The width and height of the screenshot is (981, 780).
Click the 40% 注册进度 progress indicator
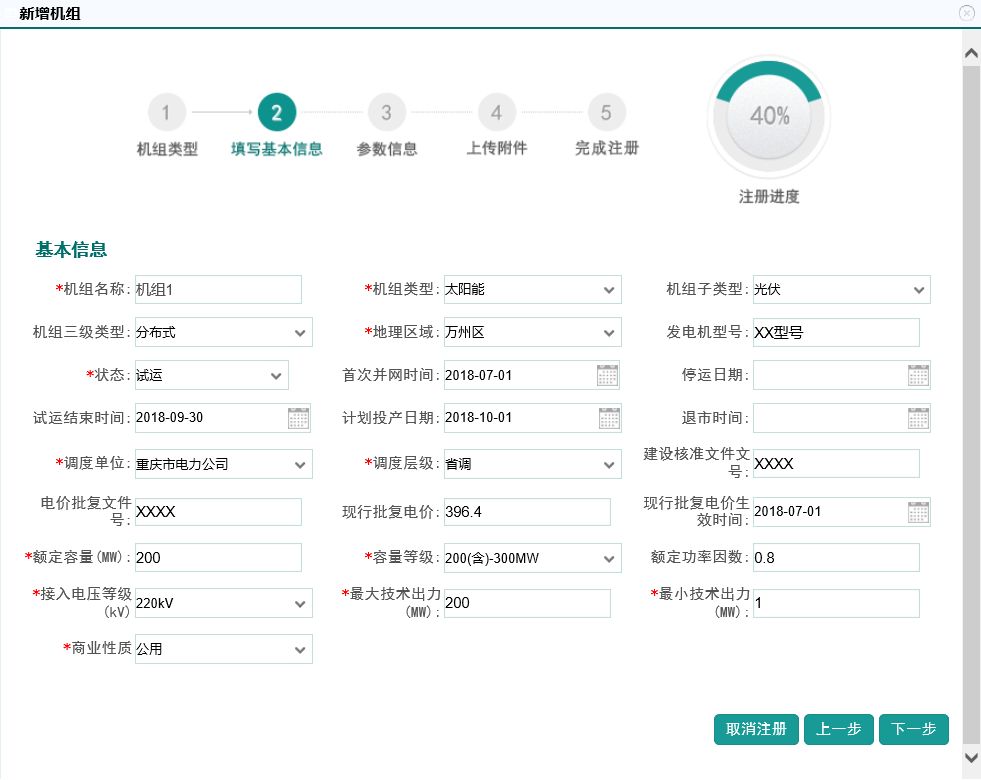pyautogui.click(x=769, y=117)
